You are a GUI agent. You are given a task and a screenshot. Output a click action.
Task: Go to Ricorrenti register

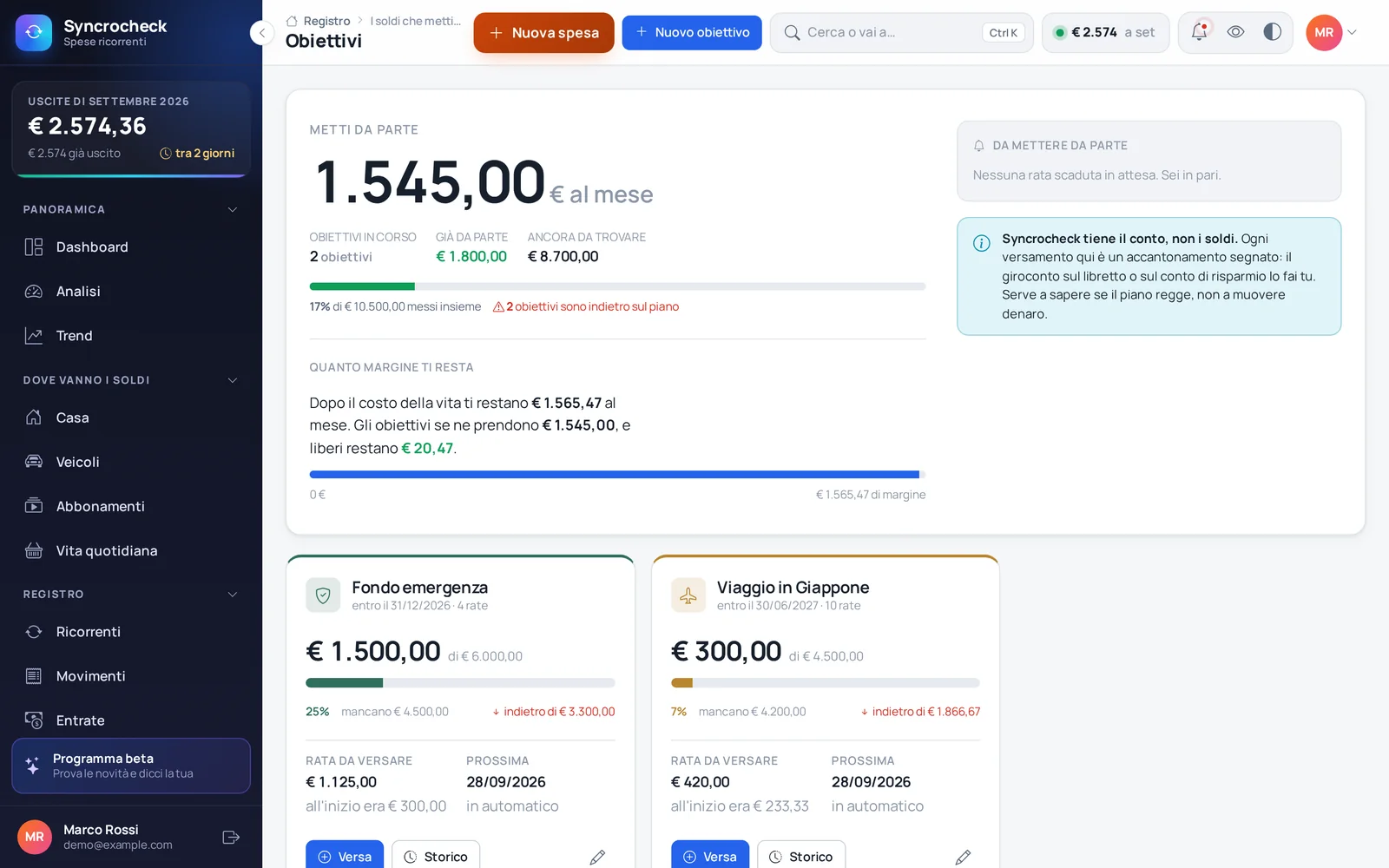pyautogui.click(x=131, y=632)
